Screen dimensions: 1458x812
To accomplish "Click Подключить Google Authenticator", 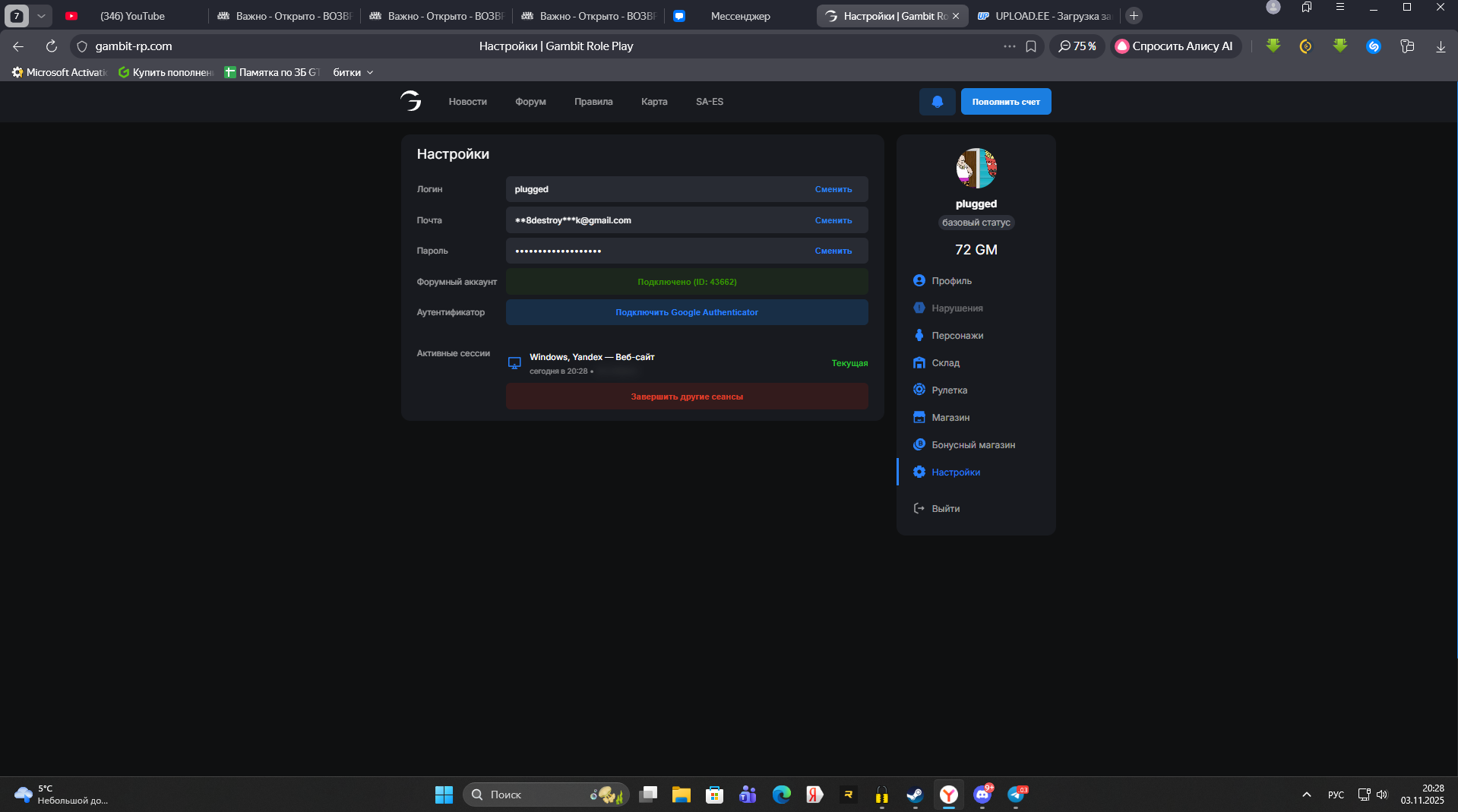I will [x=686, y=312].
